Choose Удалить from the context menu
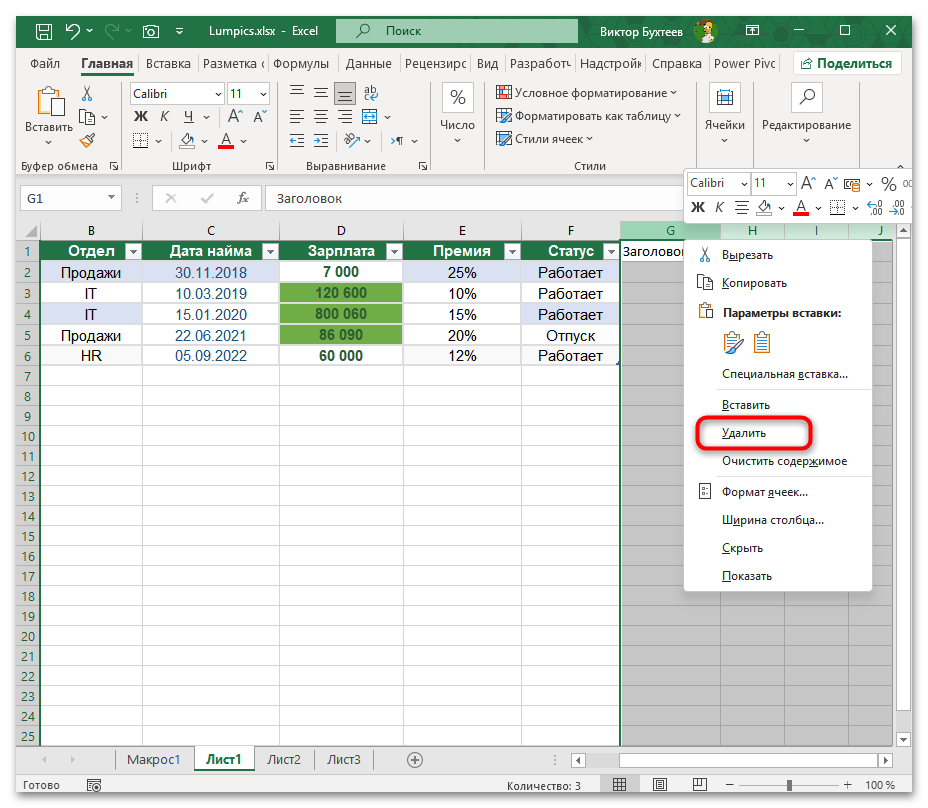Screen dimensions: 928x808 [744, 433]
